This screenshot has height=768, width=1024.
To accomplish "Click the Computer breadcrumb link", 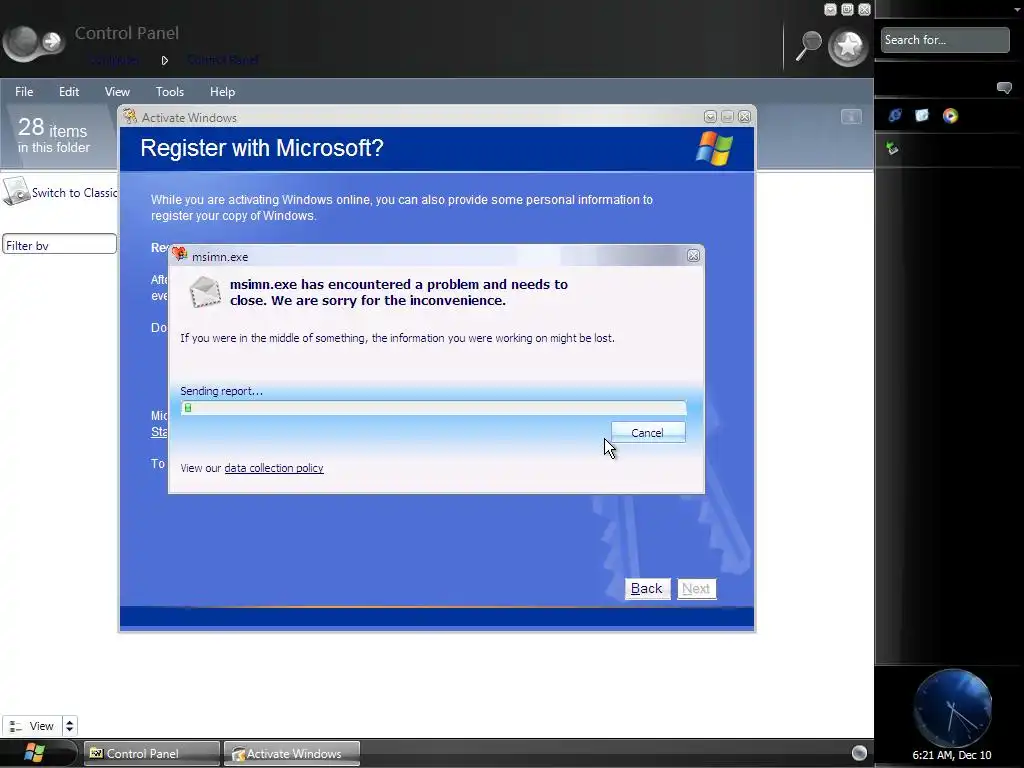I will click(x=114, y=60).
